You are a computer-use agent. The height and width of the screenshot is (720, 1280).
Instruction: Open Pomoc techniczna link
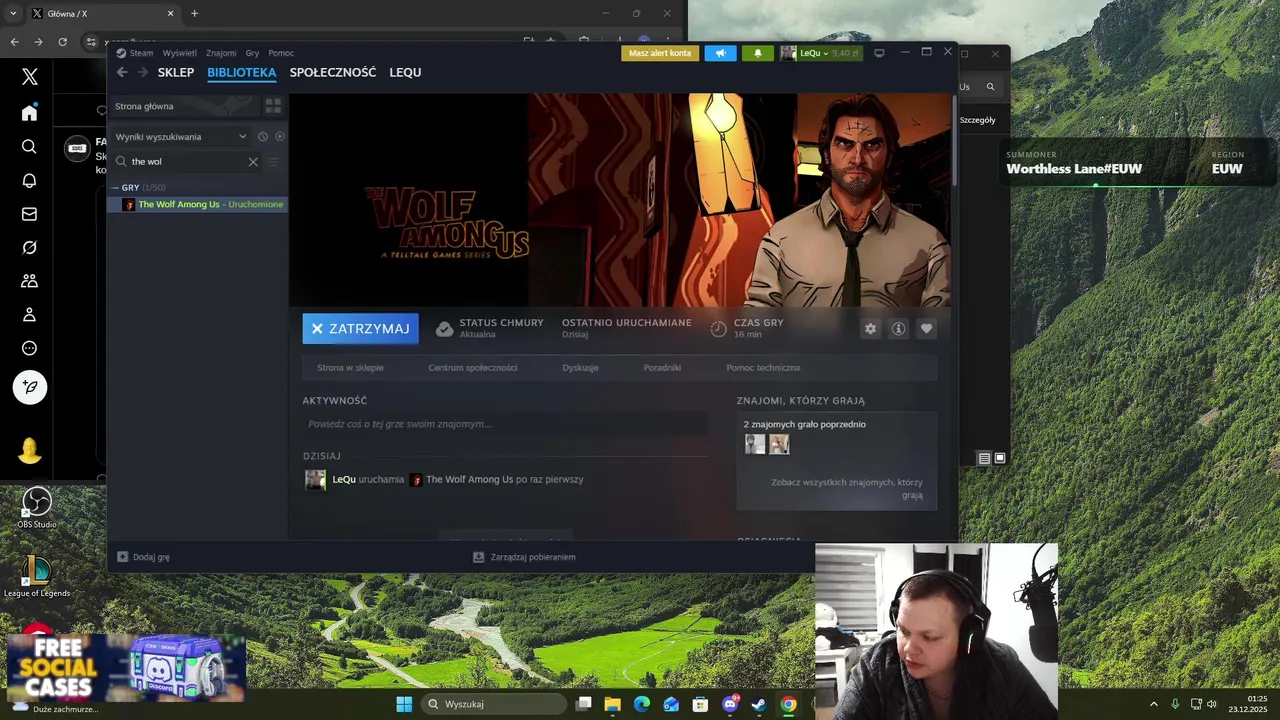click(x=763, y=368)
